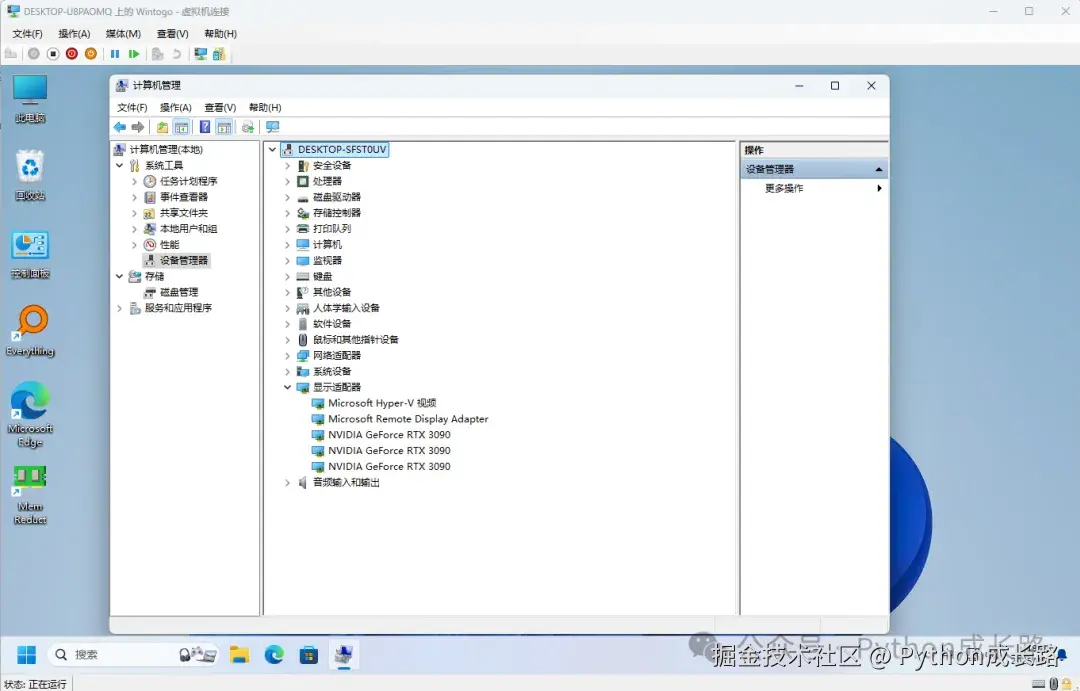Collapse the 系统工具 tree node
This screenshot has width=1080, height=691.
120,165
